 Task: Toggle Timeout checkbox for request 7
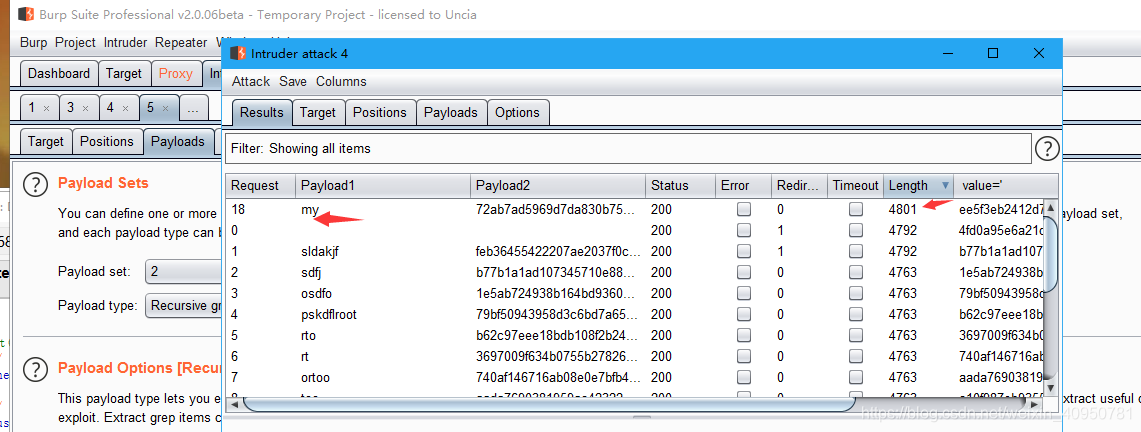pyautogui.click(x=856, y=378)
